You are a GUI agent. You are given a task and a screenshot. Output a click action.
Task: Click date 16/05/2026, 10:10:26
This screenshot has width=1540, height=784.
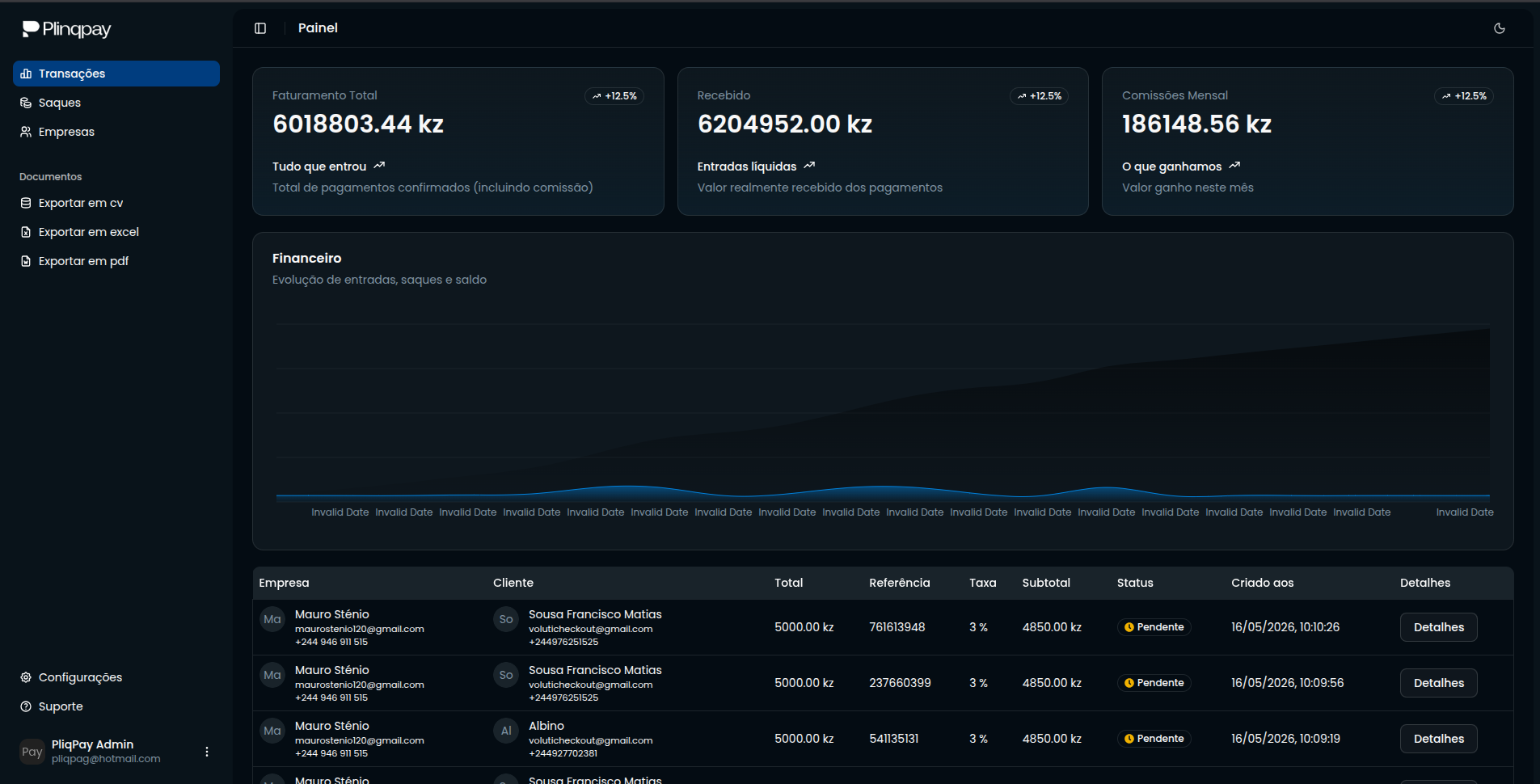click(x=1285, y=627)
